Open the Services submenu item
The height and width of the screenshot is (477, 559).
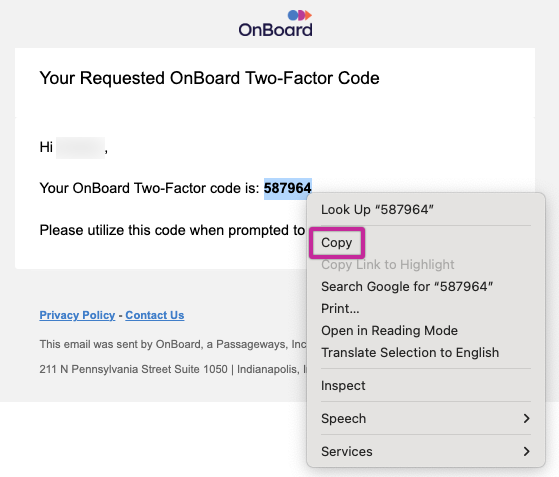426,452
